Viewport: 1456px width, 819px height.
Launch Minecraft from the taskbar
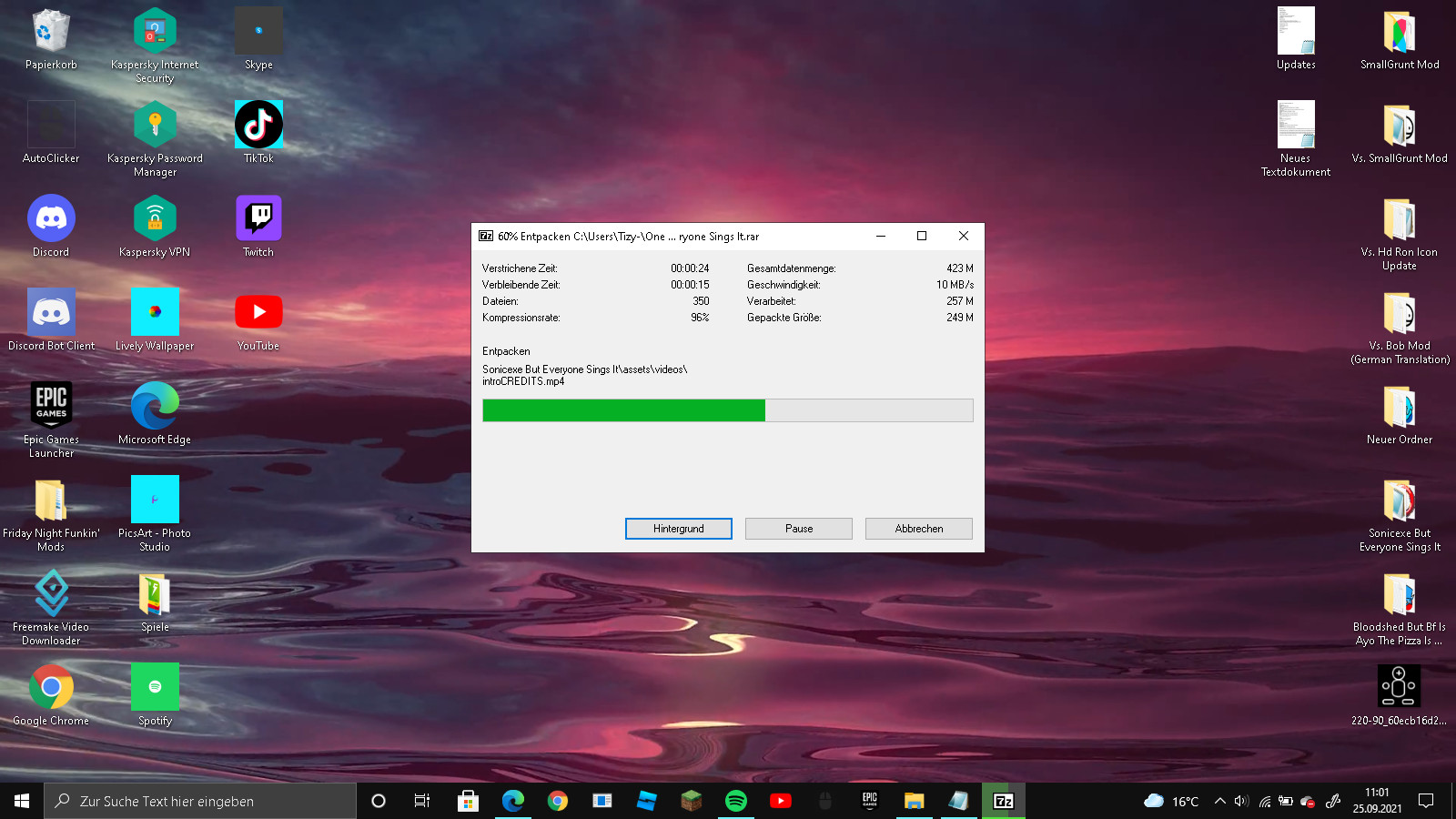(x=692, y=801)
